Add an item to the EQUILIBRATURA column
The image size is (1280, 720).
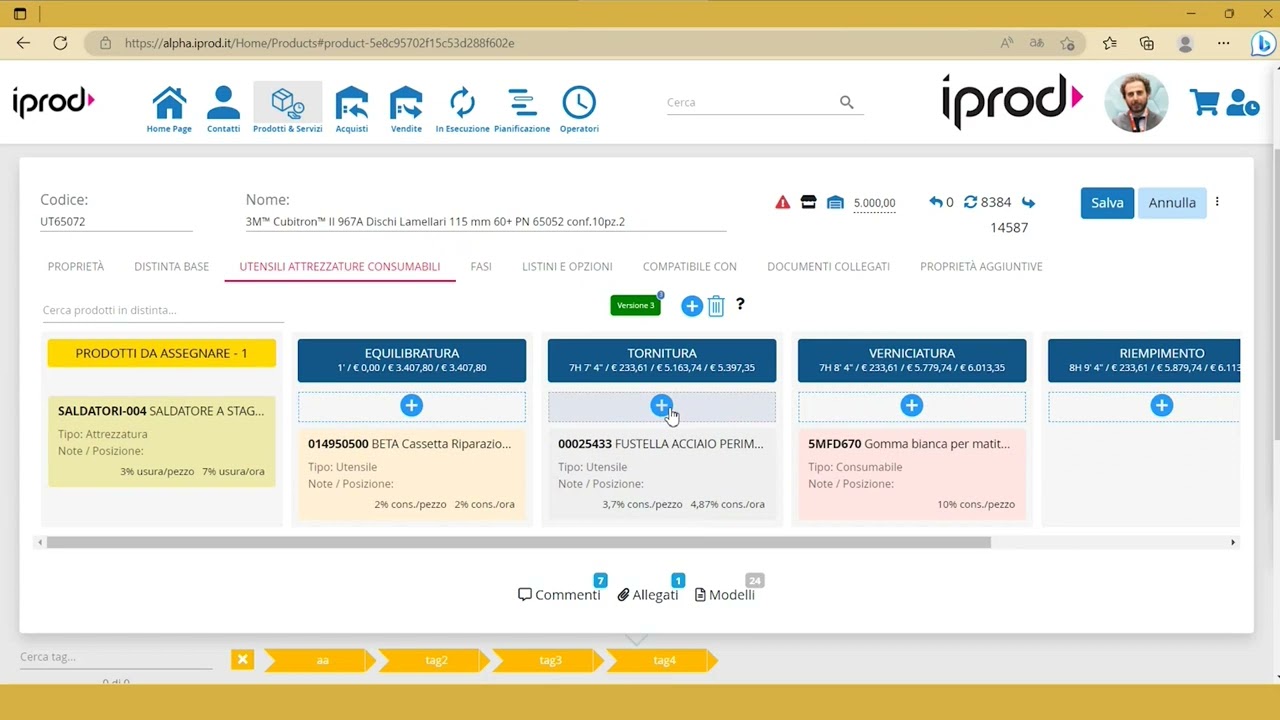pyautogui.click(x=411, y=405)
